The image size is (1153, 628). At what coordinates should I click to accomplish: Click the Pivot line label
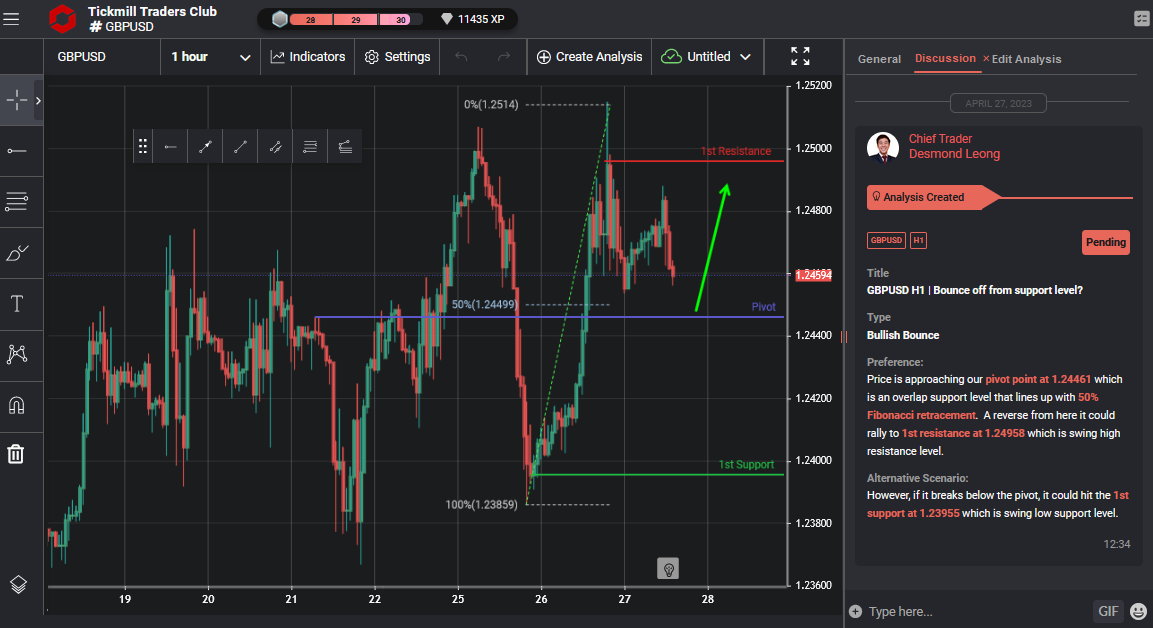click(763, 307)
